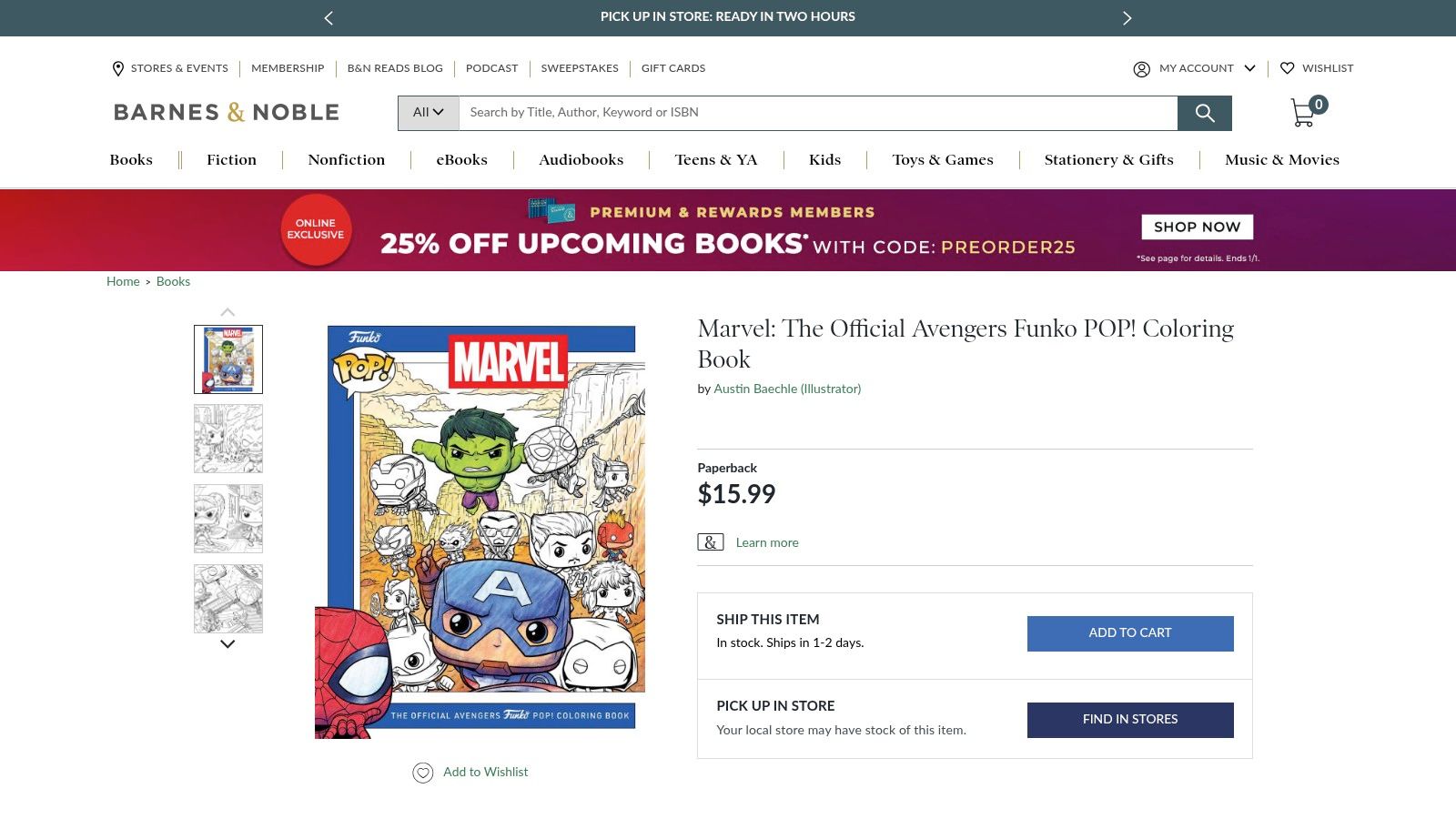
Task: Click the accessibility ampersand icon near Learn more
Action: point(710,541)
